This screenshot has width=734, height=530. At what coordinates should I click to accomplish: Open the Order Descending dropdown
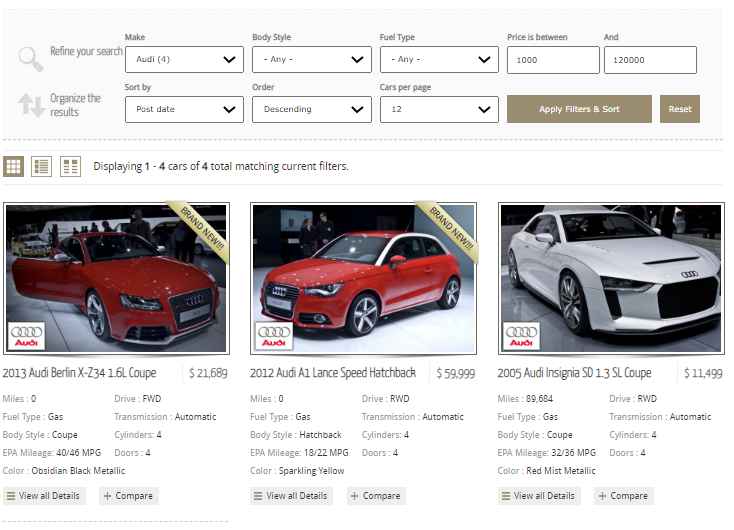(x=312, y=110)
